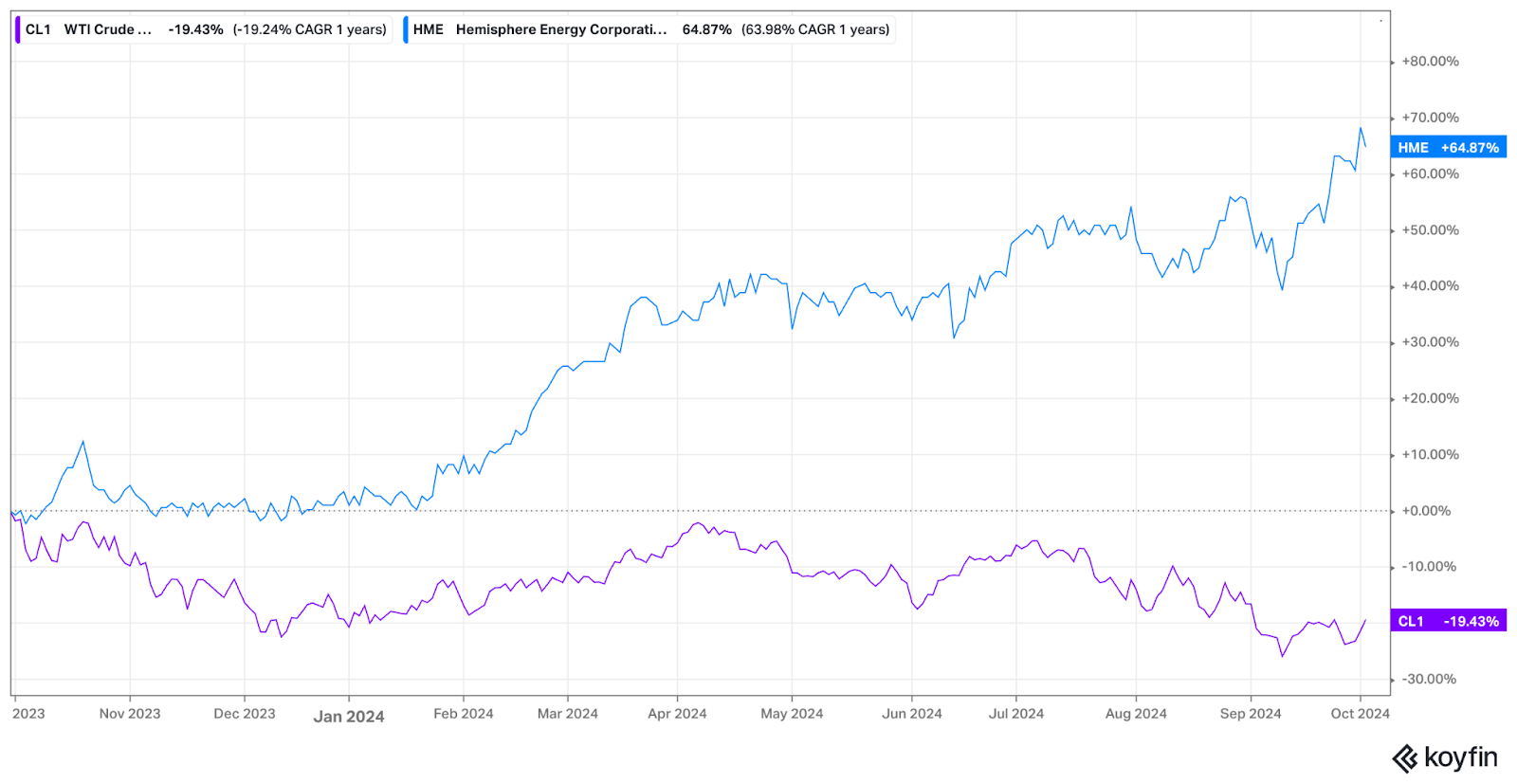This screenshot has width=1517, height=784.
Task: Click the +10.00% y-axis label
Action: (1430, 455)
